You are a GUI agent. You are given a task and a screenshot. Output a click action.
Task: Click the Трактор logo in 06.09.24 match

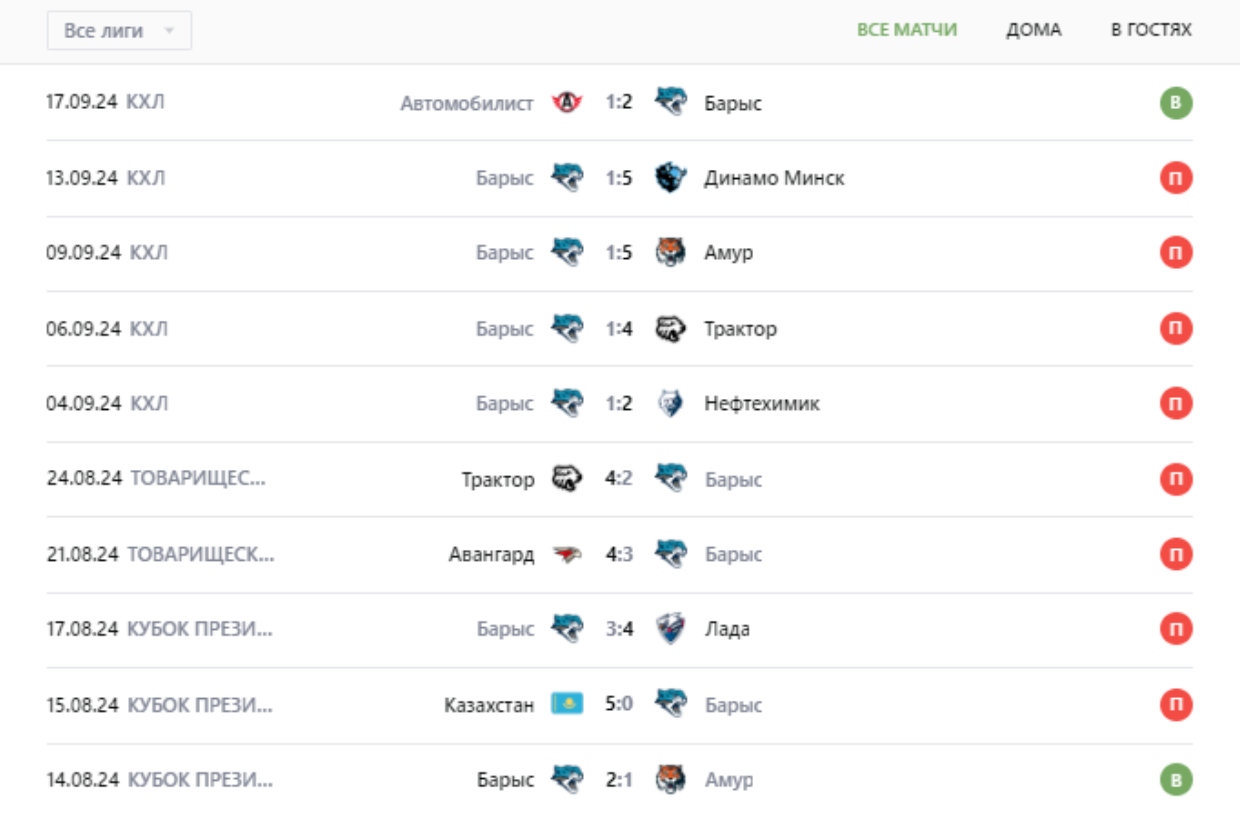click(670, 329)
